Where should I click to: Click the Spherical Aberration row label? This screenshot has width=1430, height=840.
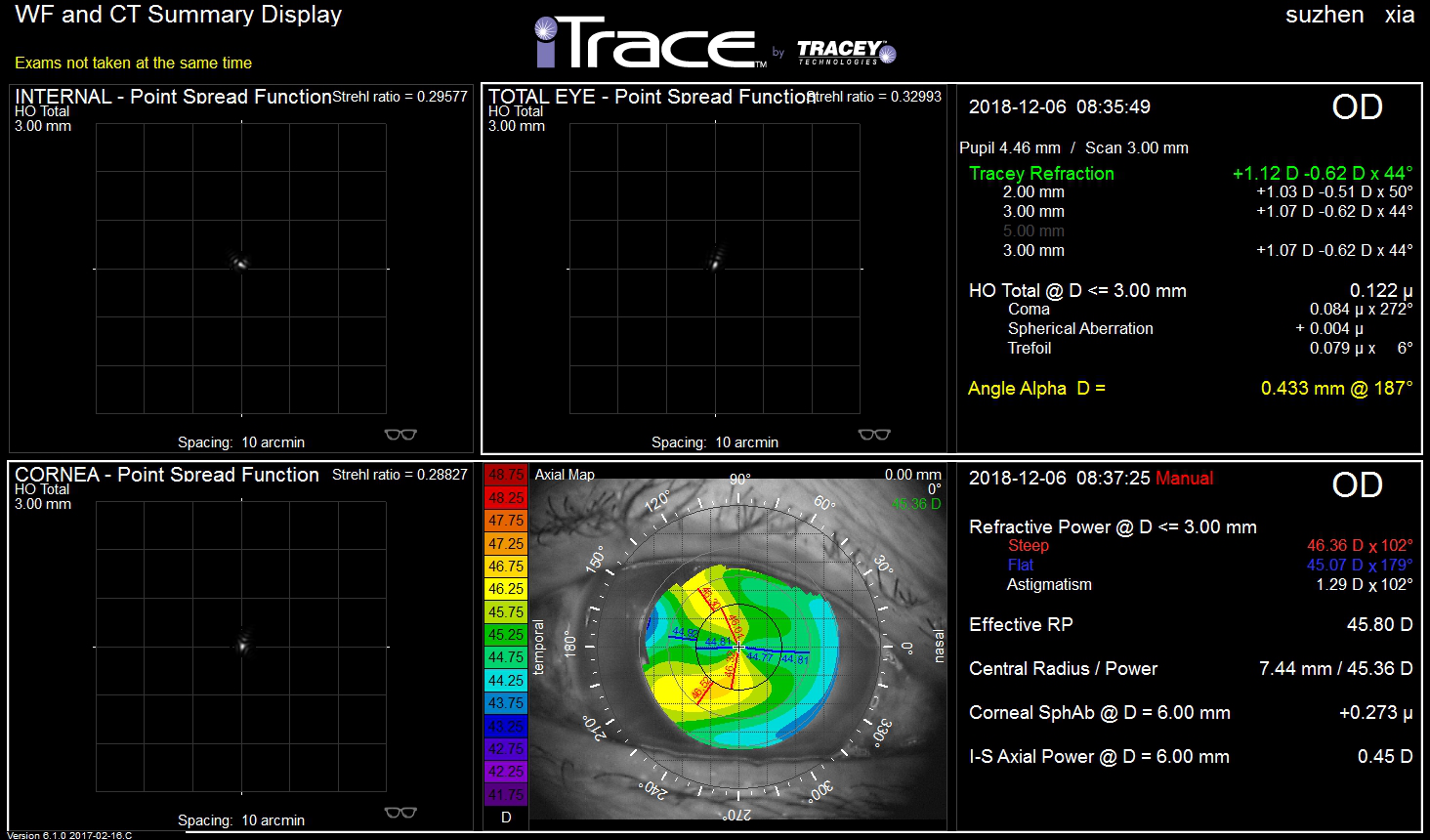[1080, 328]
